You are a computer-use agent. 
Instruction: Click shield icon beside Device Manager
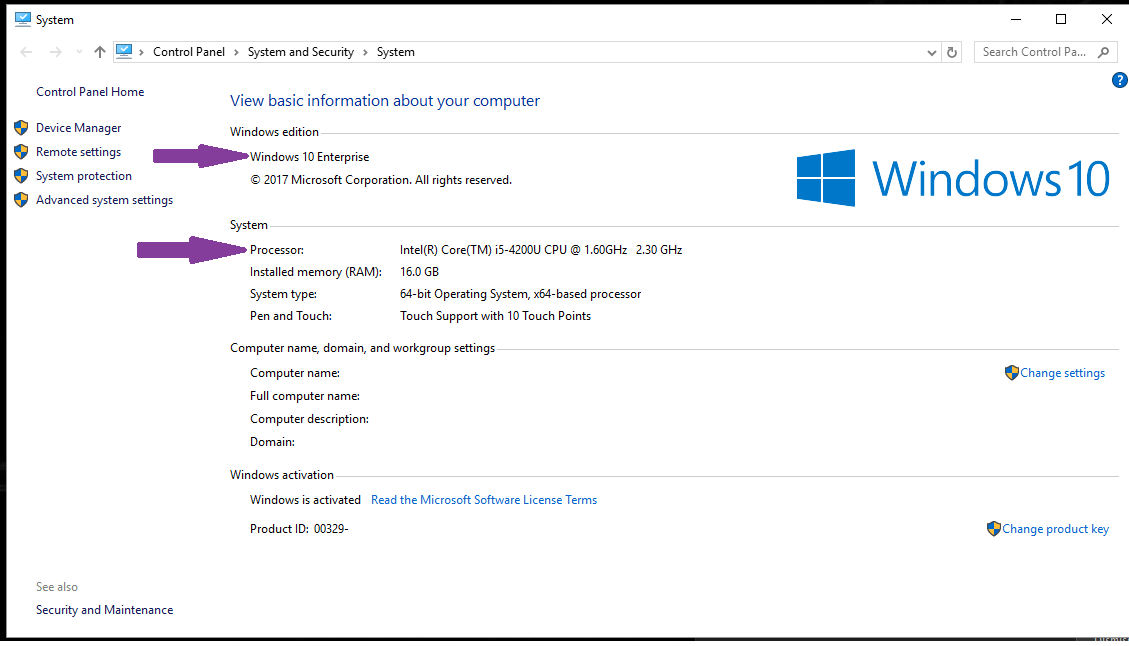click(x=21, y=127)
